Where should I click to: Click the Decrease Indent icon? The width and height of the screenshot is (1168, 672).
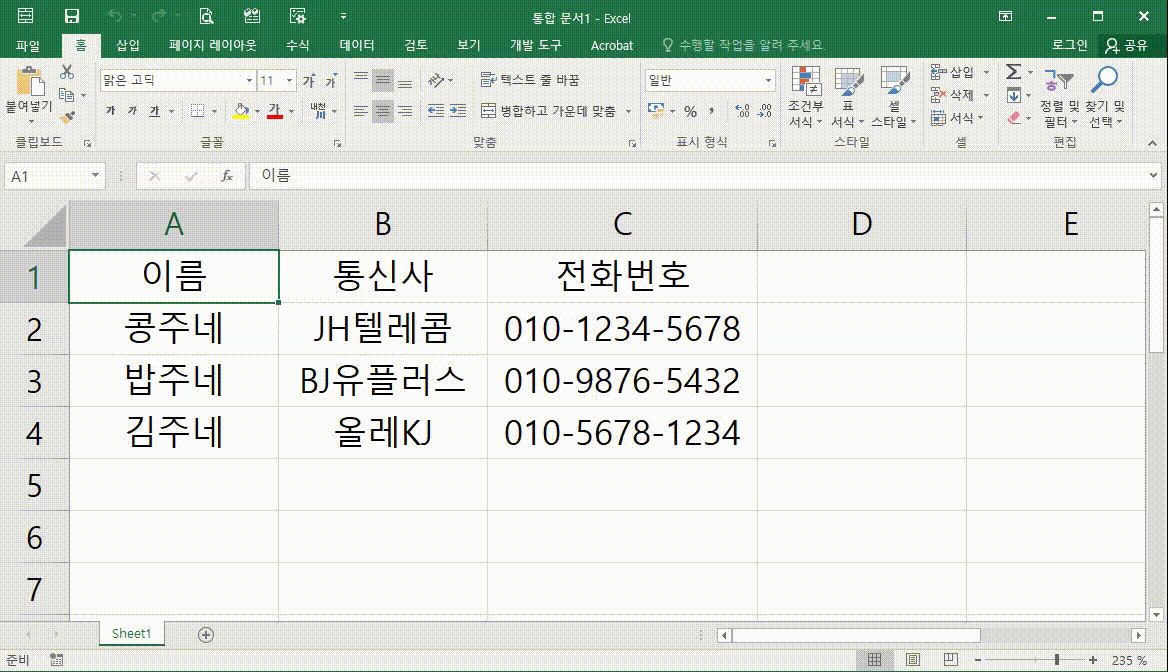click(x=436, y=111)
